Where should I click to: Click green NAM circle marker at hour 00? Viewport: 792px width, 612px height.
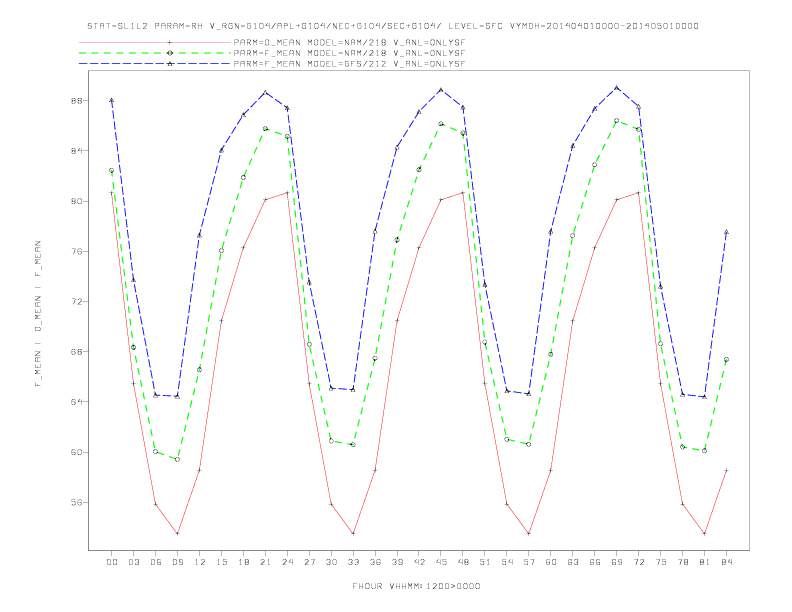[112, 171]
